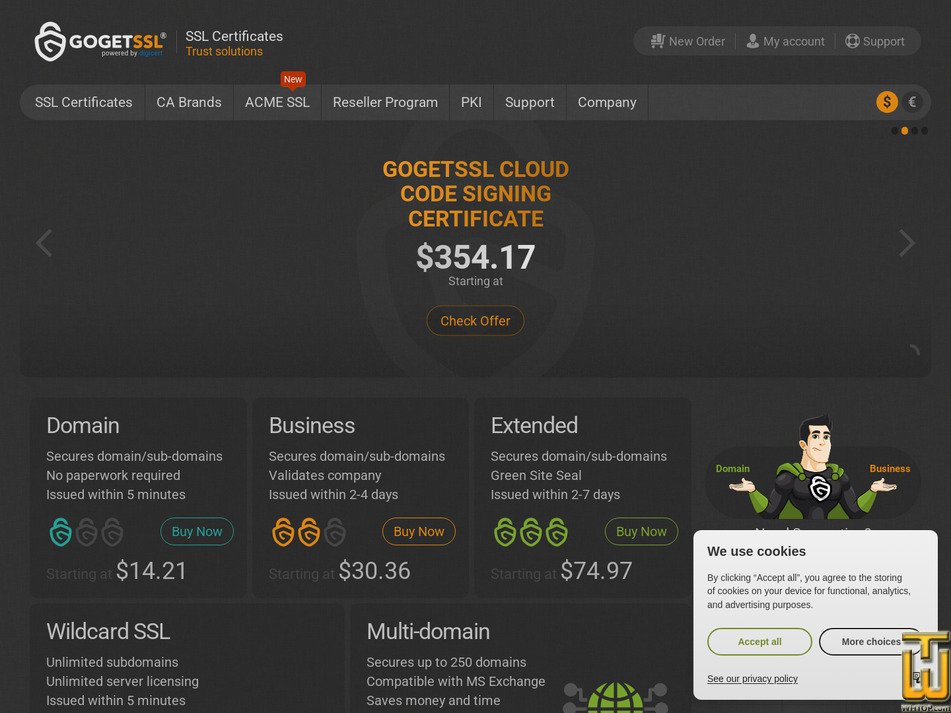Advance the slideshow with the right arrow
Screen dimensions: 951x713
coord(906,243)
